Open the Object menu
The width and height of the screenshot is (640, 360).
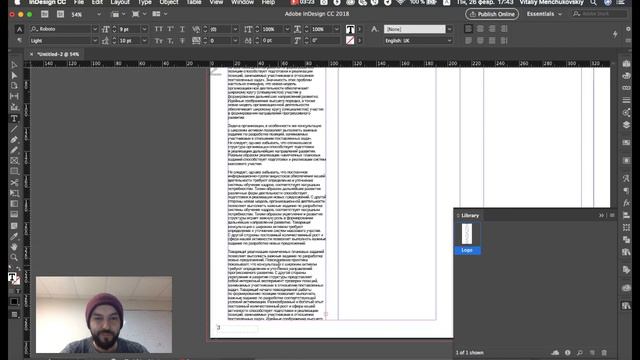[x=169, y=2]
